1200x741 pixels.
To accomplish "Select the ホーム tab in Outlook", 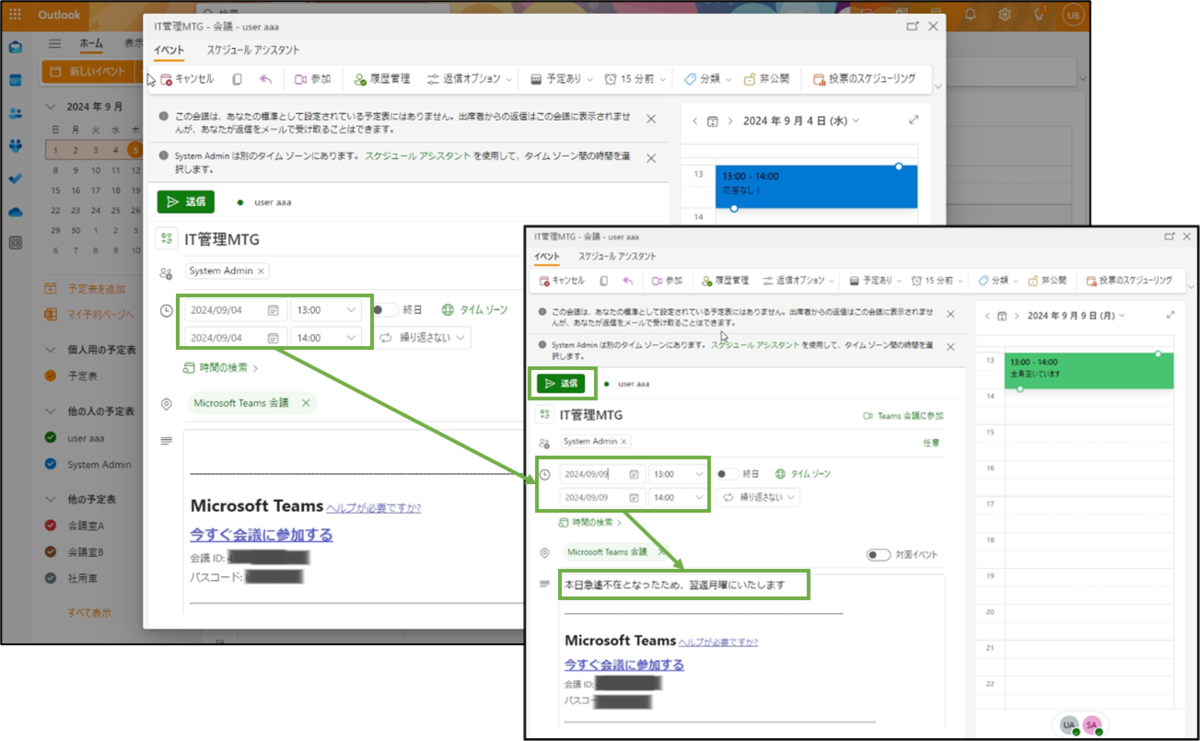I will tap(91, 44).
